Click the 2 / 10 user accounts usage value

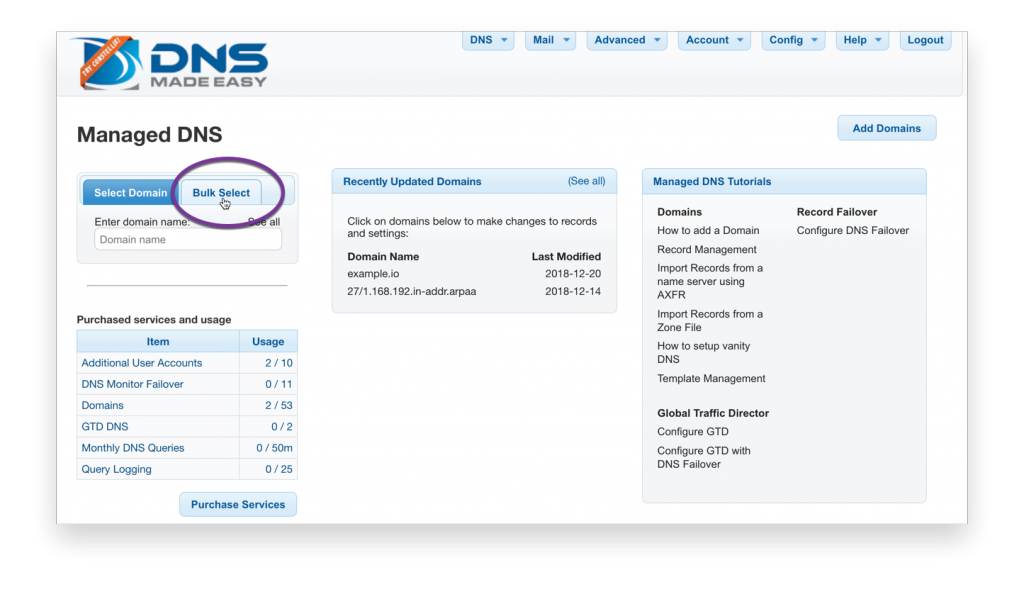(x=279, y=363)
